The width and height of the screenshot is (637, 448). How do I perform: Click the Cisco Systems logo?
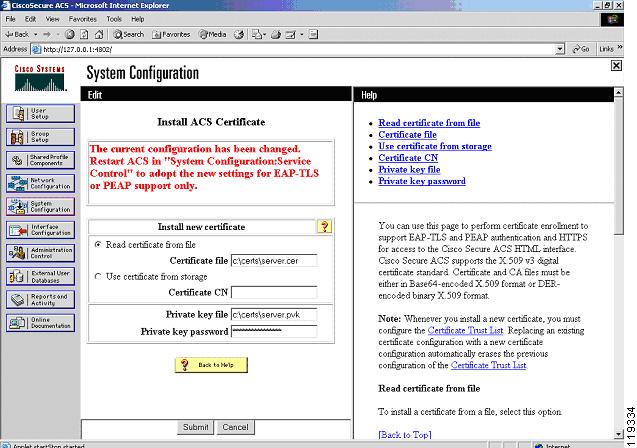(40, 78)
